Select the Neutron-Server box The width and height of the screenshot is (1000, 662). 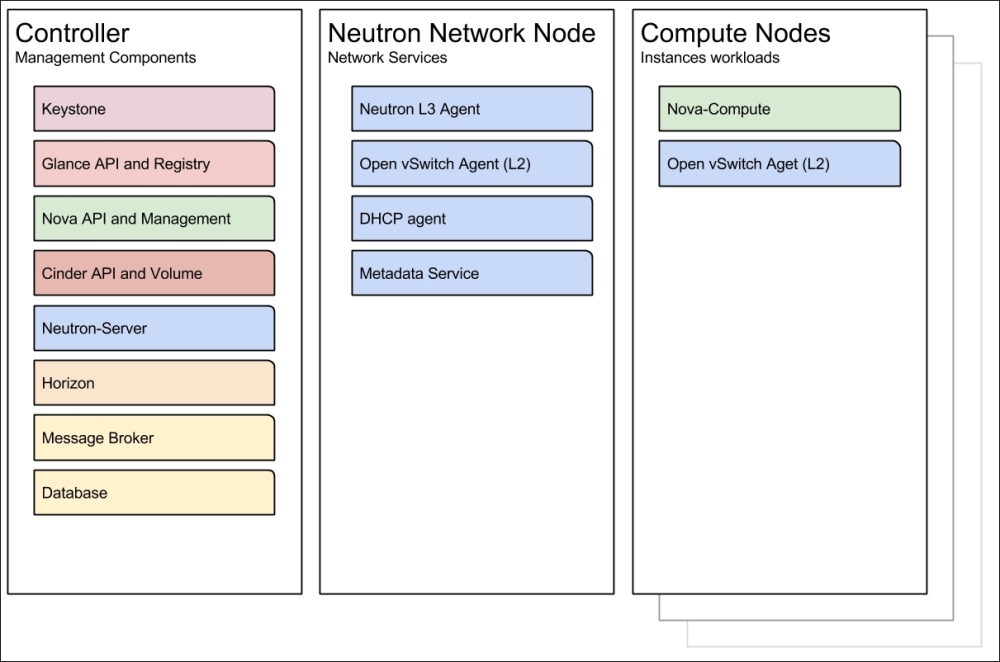[154, 328]
